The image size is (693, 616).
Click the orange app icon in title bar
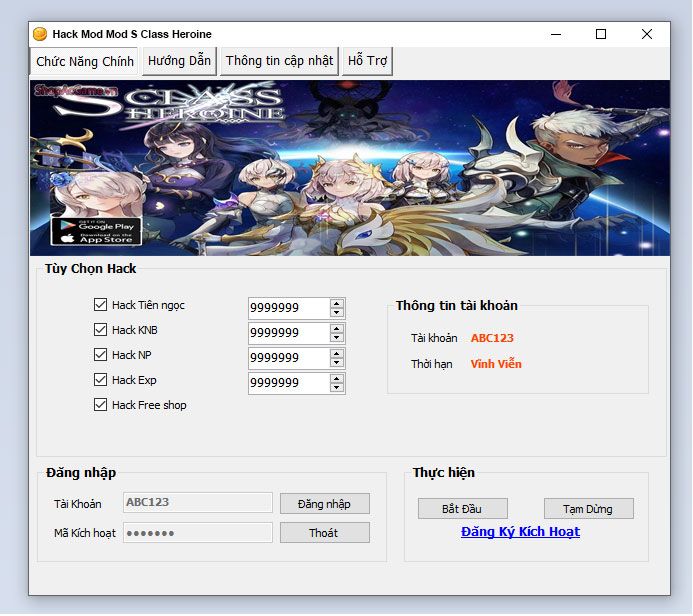[x=40, y=34]
